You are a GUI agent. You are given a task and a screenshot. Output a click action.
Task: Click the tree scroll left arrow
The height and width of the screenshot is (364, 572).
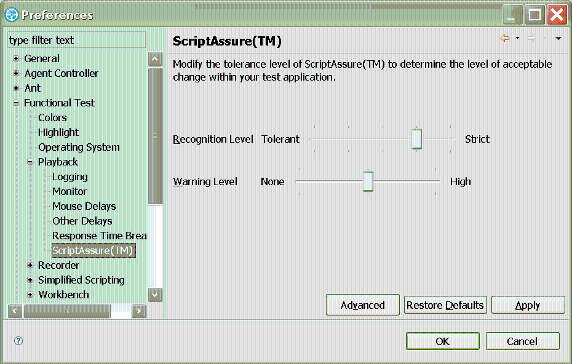tap(15, 311)
